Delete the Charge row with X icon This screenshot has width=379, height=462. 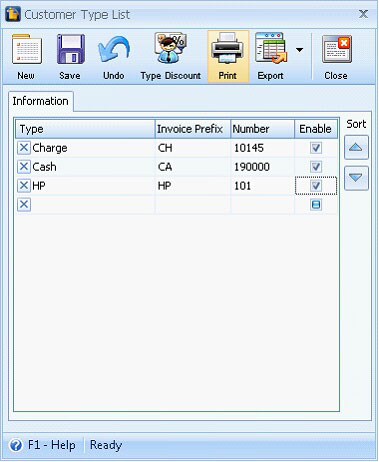24,148
